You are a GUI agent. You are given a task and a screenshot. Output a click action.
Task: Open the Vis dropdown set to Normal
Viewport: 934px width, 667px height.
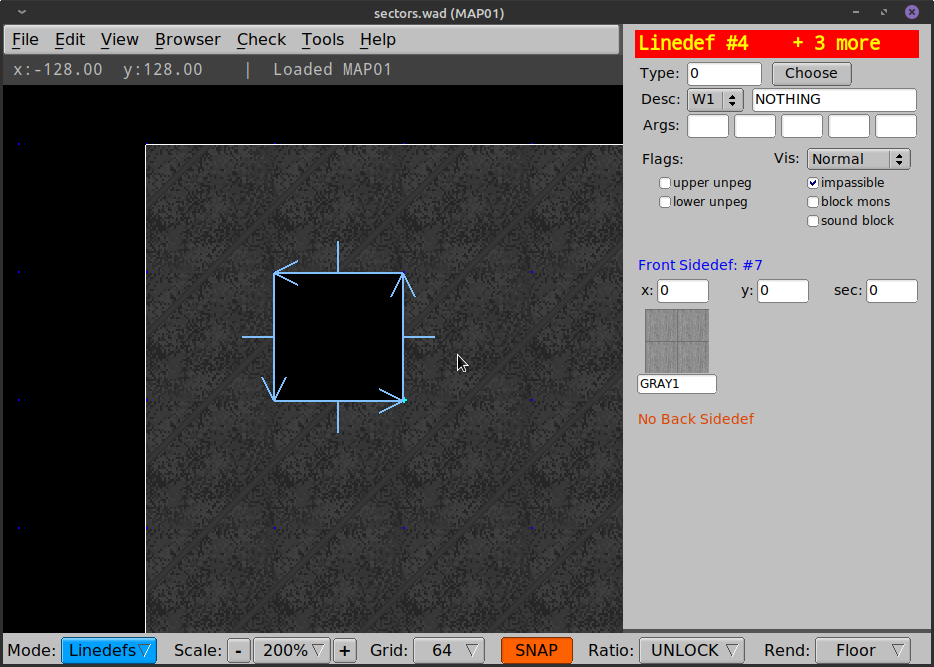(857, 158)
